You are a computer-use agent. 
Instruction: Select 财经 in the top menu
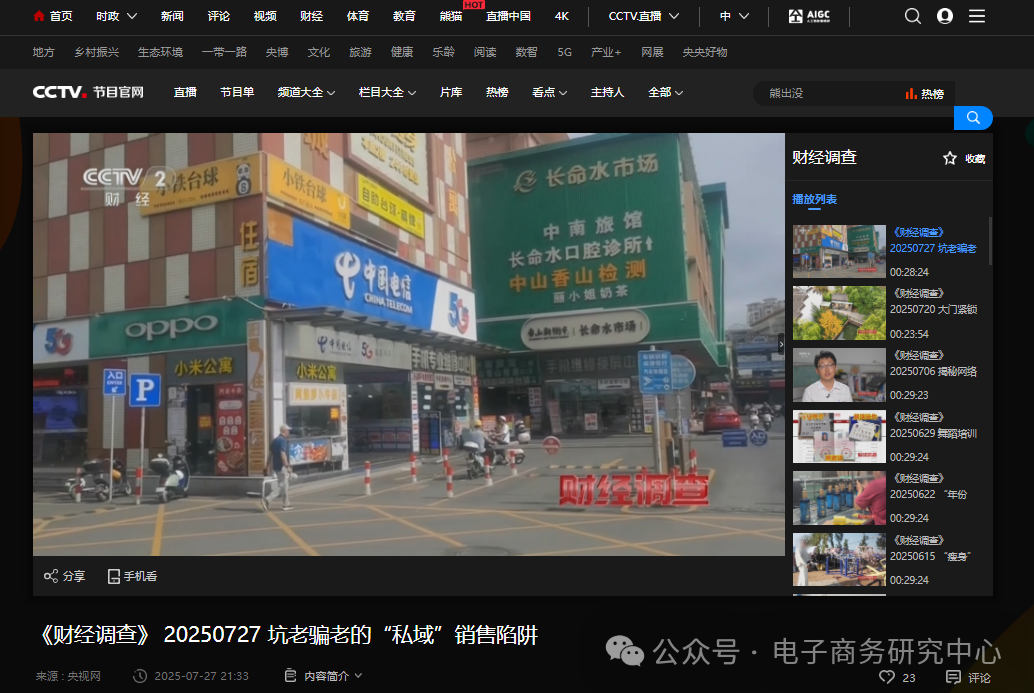pyautogui.click(x=314, y=15)
